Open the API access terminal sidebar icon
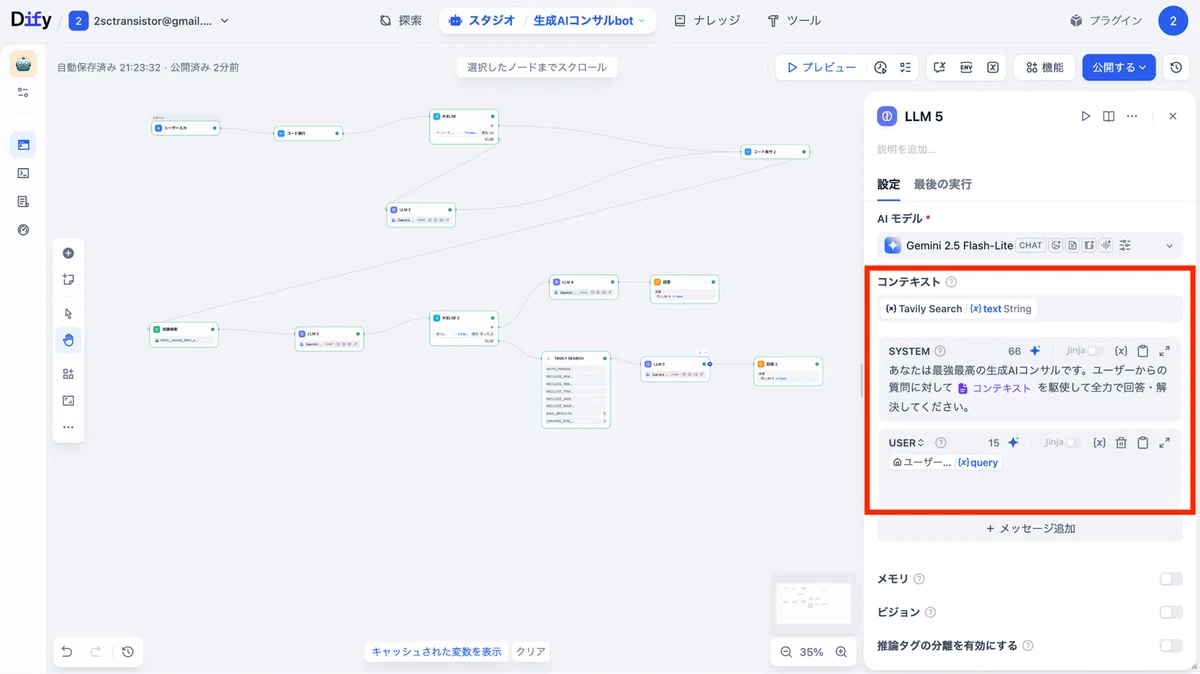1200x674 pixels. click(x=23, y=173)
